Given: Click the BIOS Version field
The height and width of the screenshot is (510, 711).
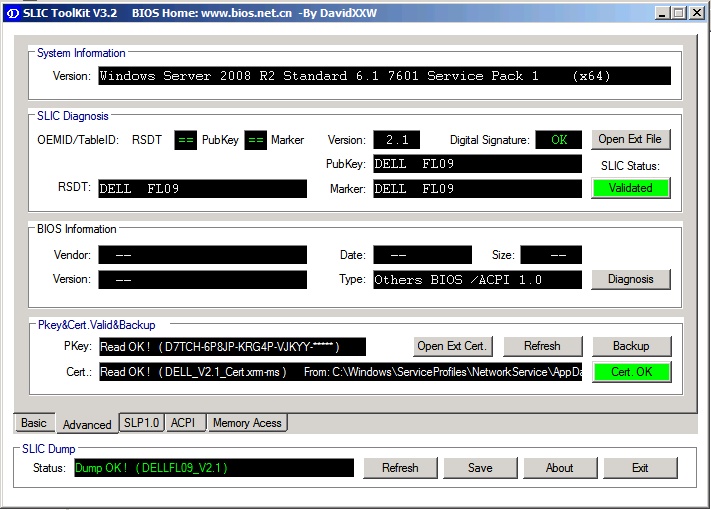Looking at the screenshot, I should [203, 280].
